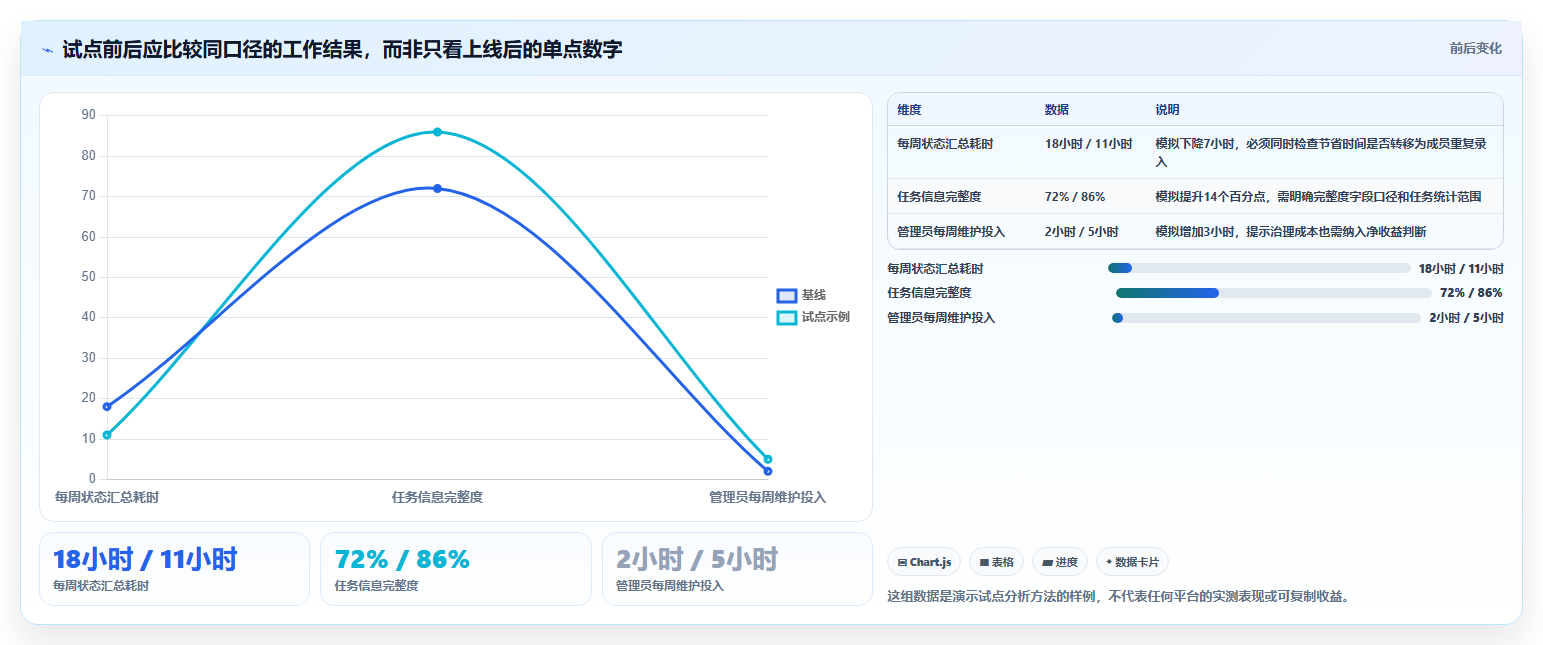Viewport: 1543px width, 645px height.
Task: Click the 前后变化 badge
Action: (x=1475, y=48)
